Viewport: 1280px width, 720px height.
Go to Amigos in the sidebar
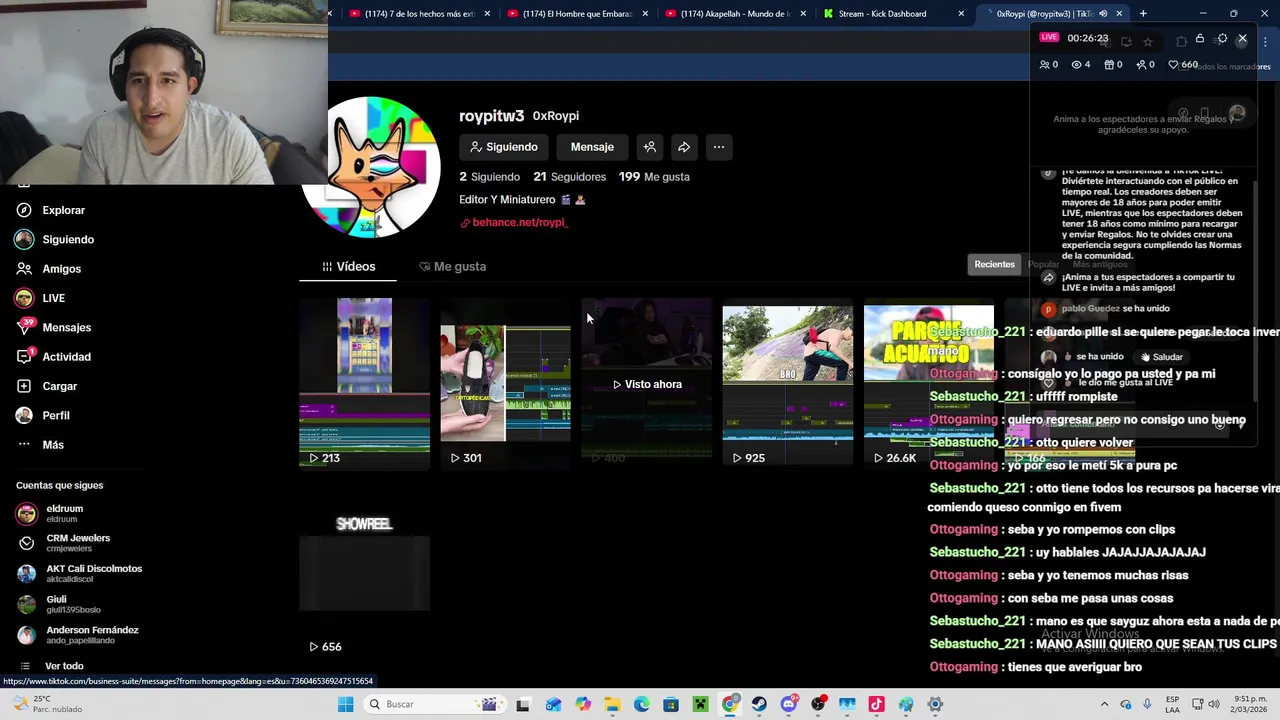tap(48, 269)
